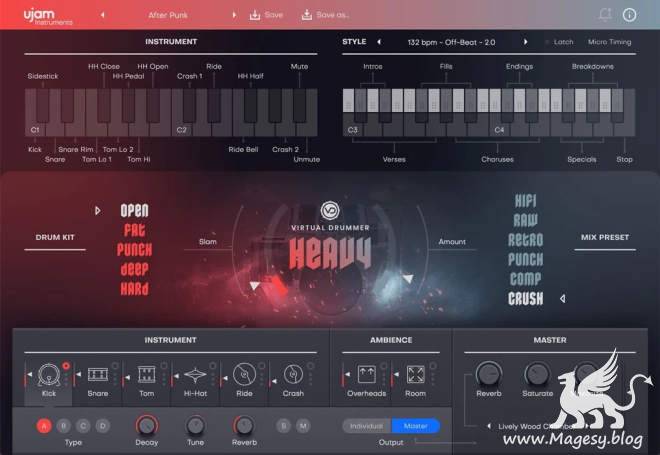Click the Save as label
The width and height of the screenshot is (660, 455).
point(333,15)
